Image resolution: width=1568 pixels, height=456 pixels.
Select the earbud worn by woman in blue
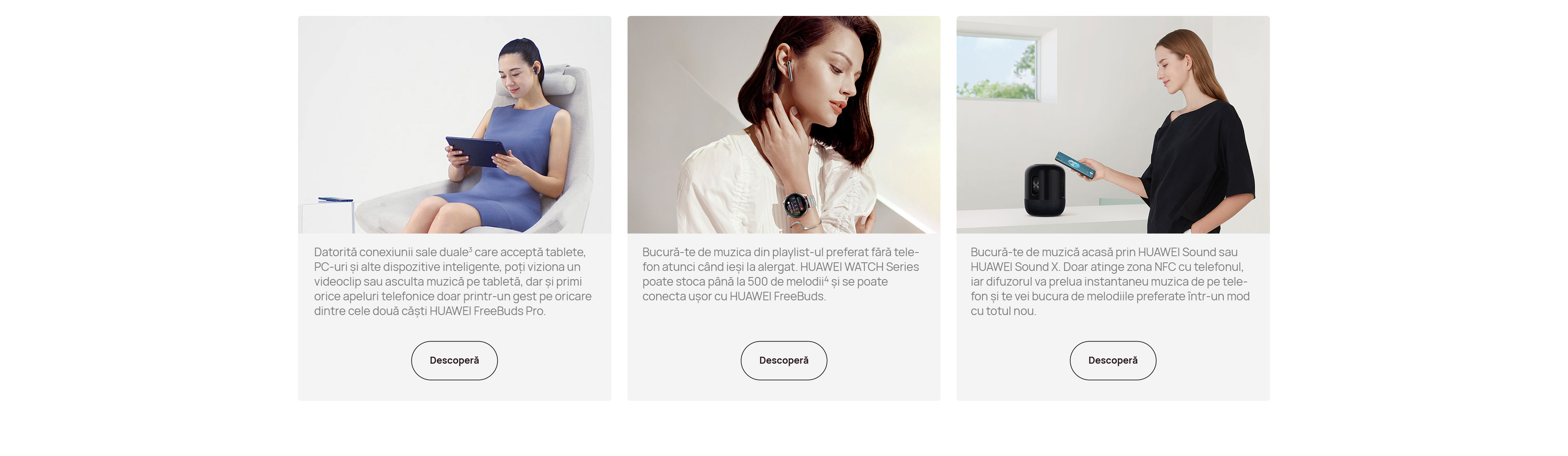[536, 71]
